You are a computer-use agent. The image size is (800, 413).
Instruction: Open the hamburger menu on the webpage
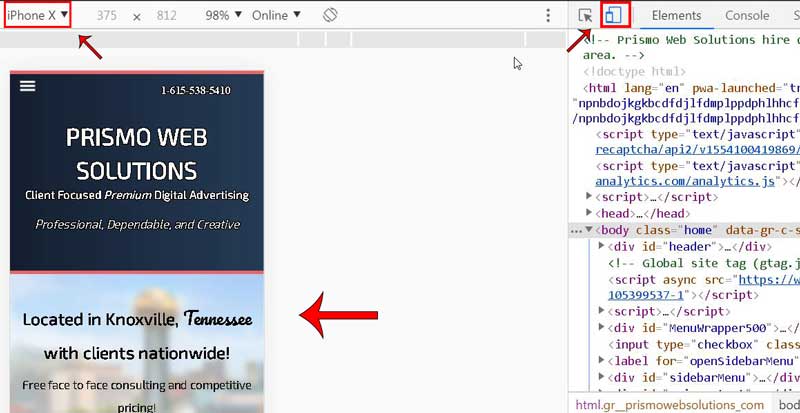pos(27,86)
